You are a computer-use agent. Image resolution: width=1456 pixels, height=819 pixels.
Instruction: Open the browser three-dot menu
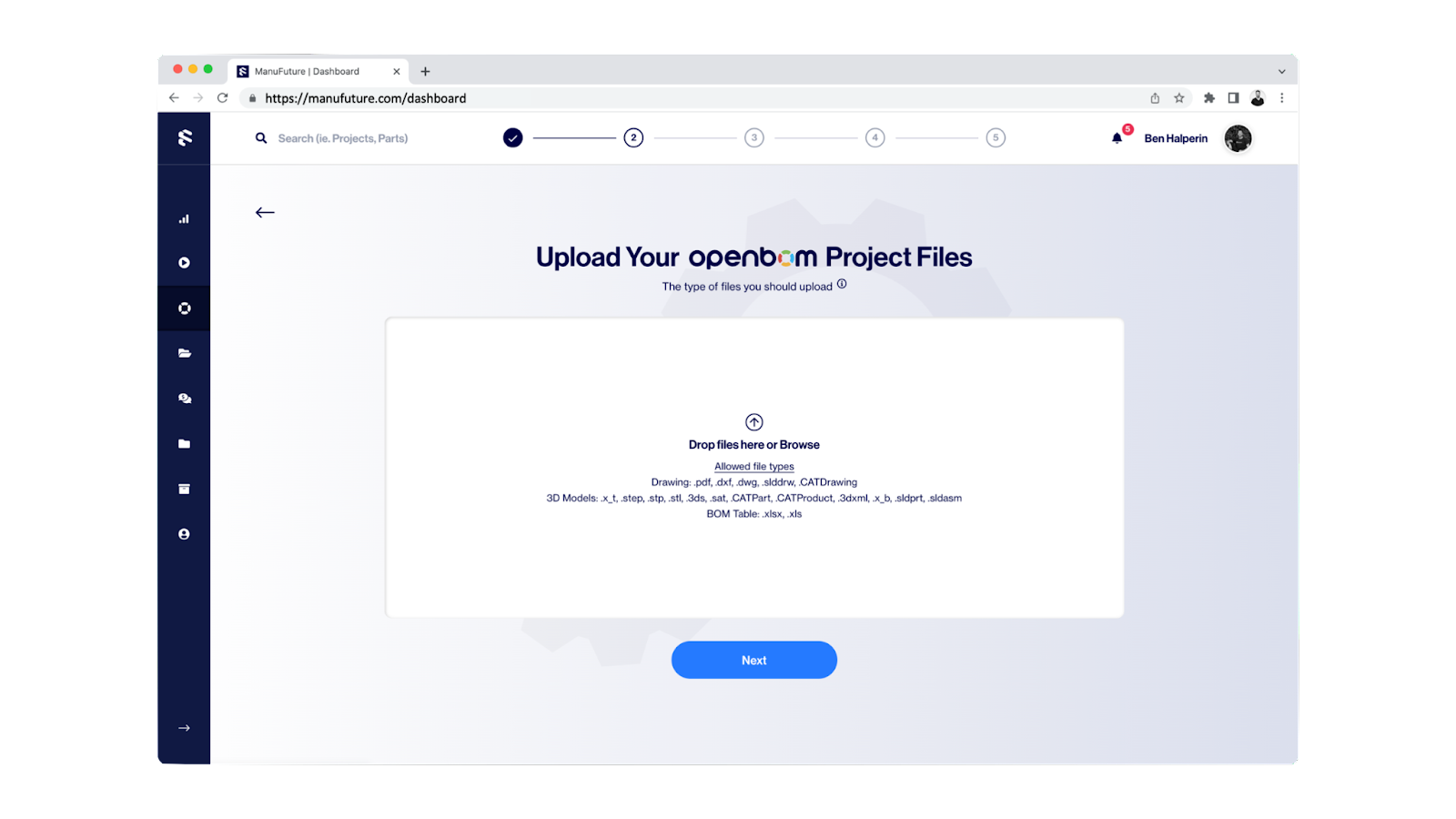(x=1282, y=98)
